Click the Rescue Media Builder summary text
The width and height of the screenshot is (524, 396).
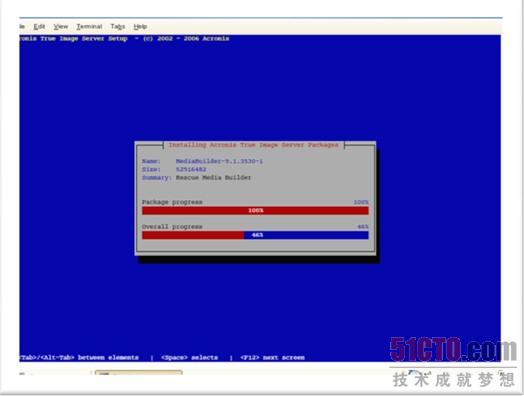point(213,177)
